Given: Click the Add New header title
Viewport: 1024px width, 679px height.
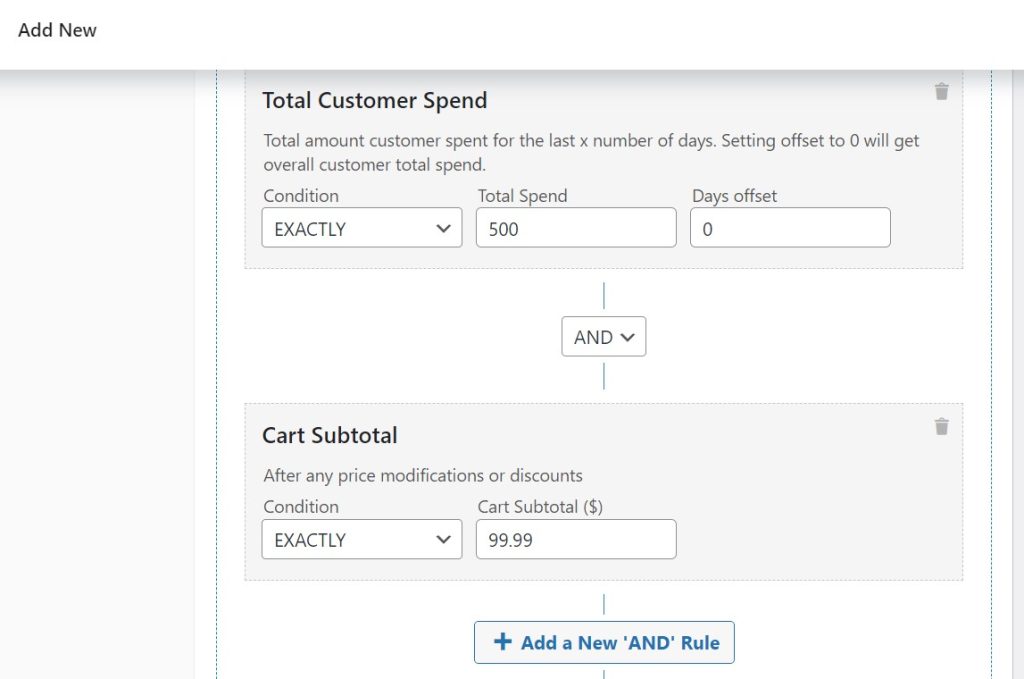Looking at the screenshot, I should [x=57, y=30].
